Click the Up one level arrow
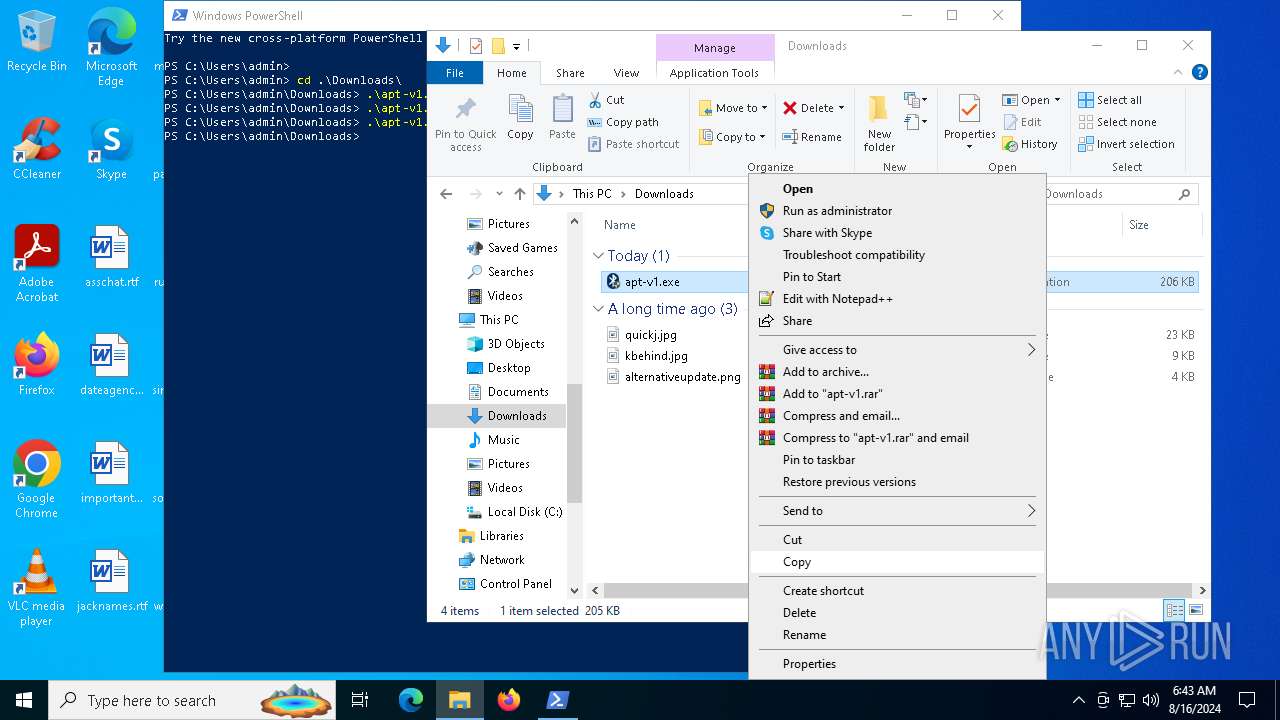This screenshot has height=720, width=1280. (519, 194)
